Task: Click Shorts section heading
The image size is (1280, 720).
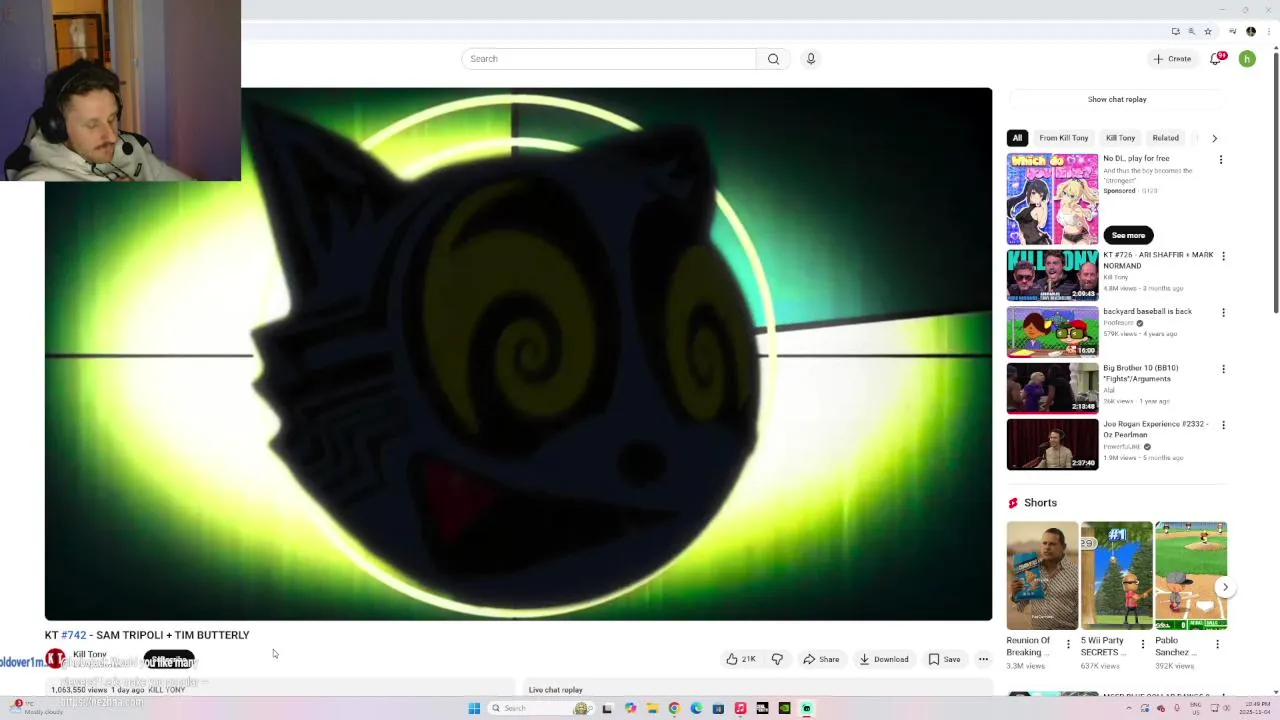Action: pos(1040,503)
